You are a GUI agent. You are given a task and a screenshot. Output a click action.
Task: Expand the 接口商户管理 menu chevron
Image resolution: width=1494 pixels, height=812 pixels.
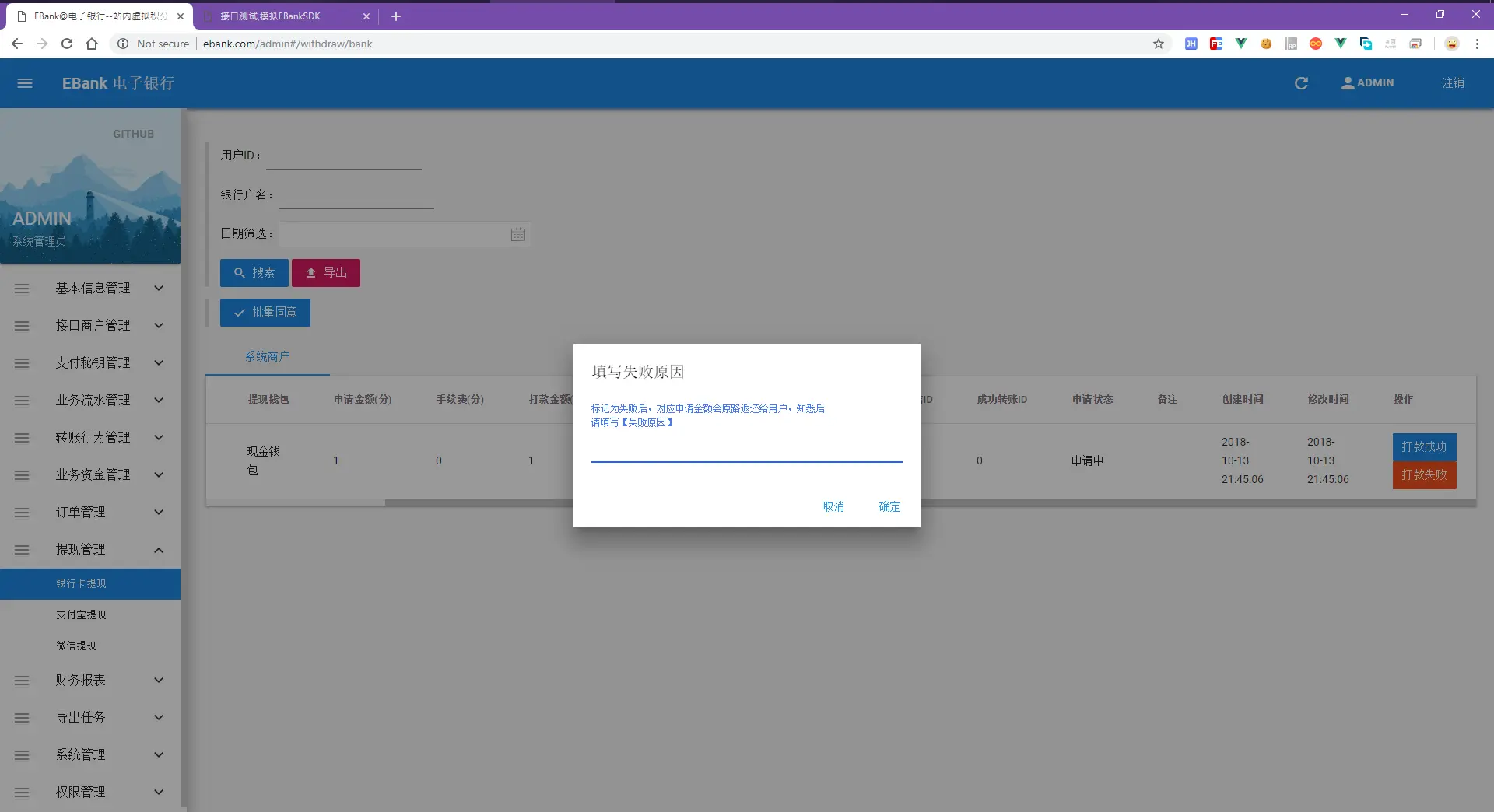coord(159,326)
